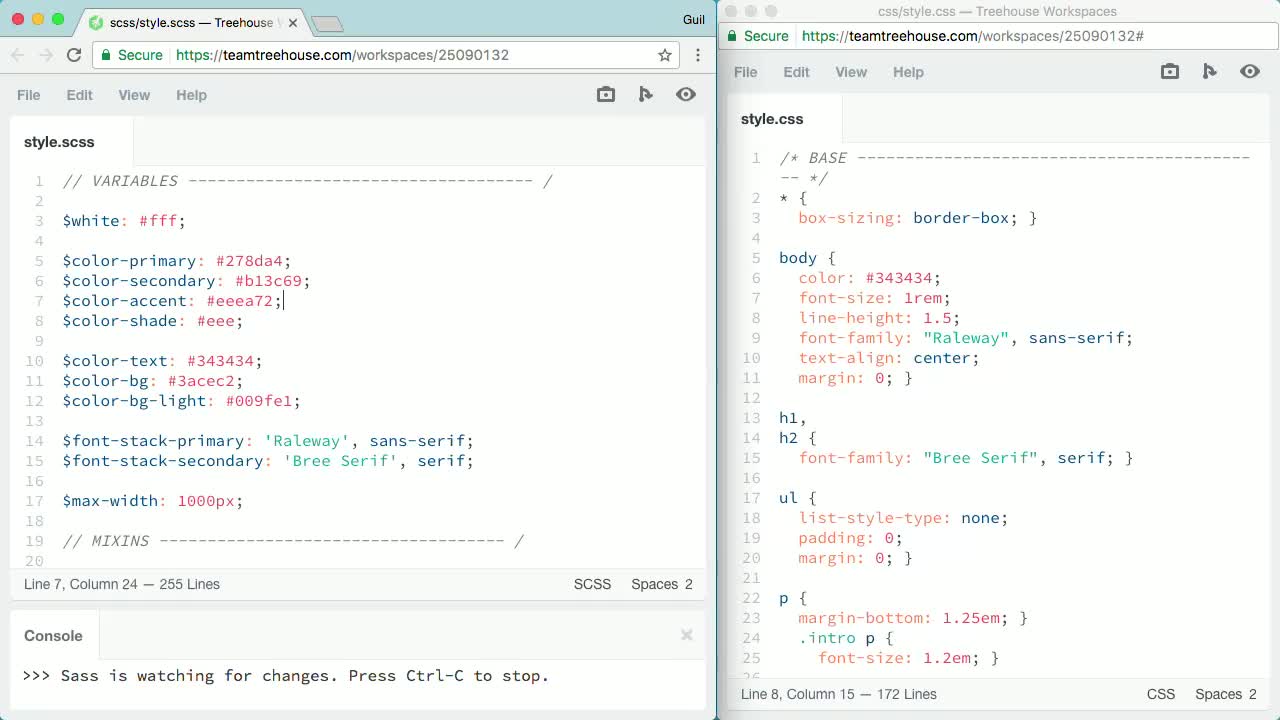Image resolution: width=1280 pixels, height=720 pixels.
Task: Click the snapshot camera icon in right workspace
Action: [1170, 71]
